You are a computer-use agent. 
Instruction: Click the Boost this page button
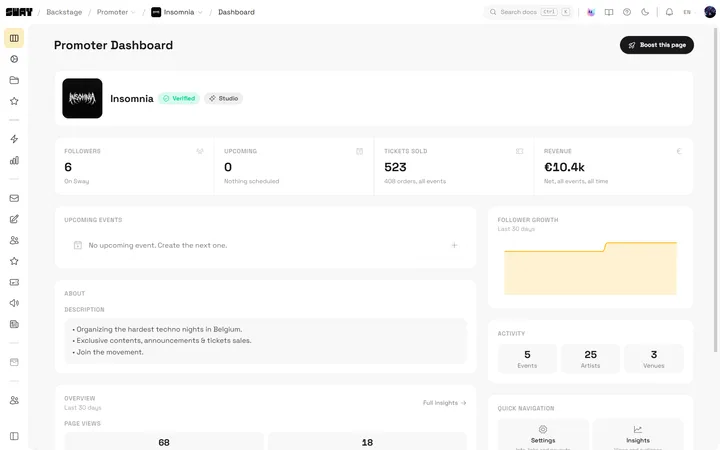pos(657,45)
